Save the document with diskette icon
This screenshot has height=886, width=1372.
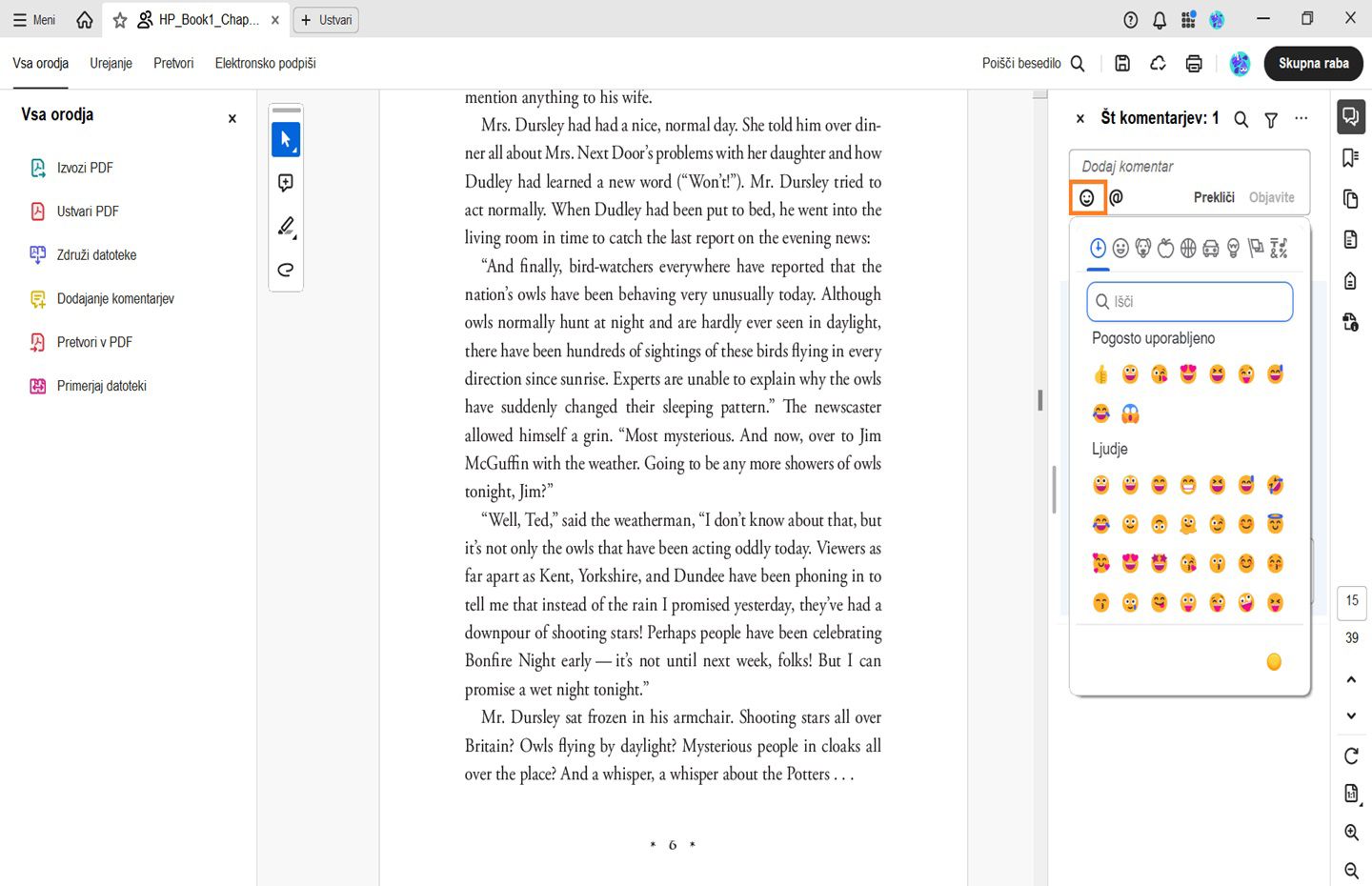1122,63
